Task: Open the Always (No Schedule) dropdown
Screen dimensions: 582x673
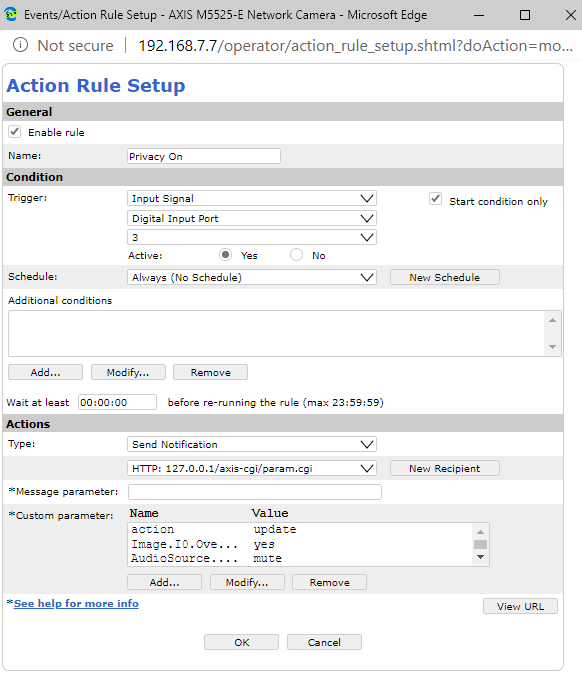Action: (252, 277)
